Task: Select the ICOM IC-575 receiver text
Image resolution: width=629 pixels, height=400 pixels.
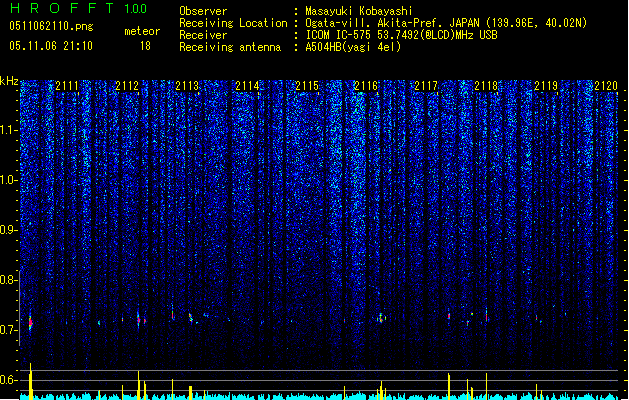Action: click(x=401, y=35)
